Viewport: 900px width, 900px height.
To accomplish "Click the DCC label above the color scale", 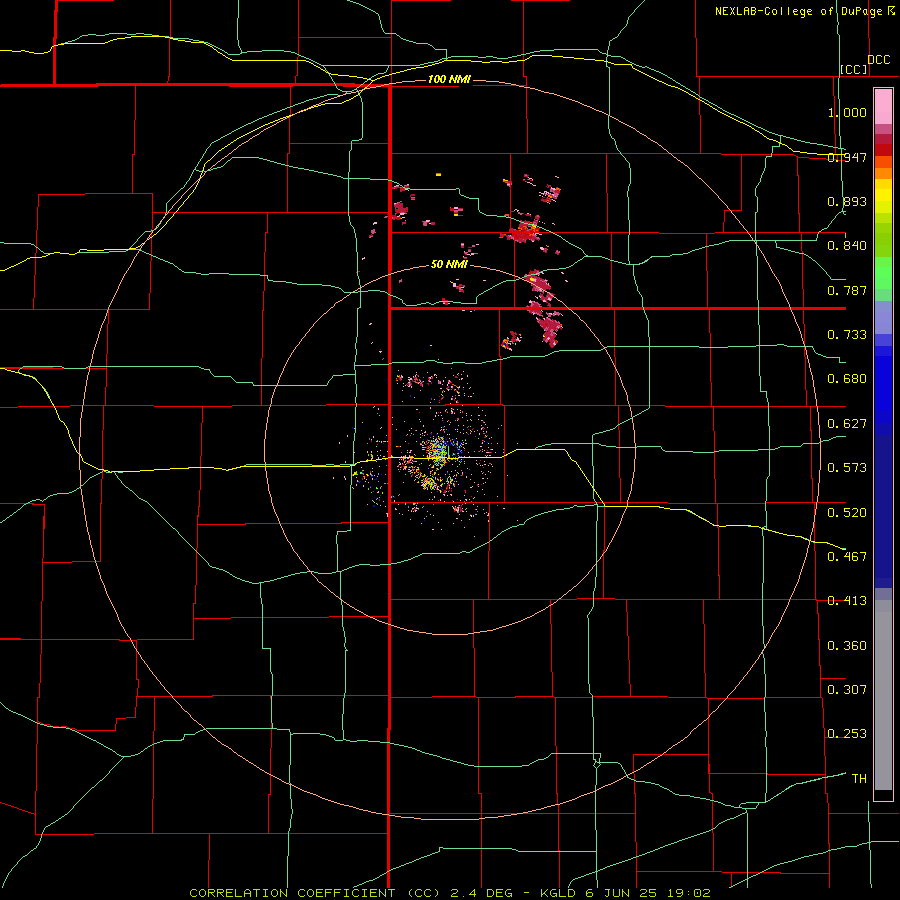I will (878, 60).
